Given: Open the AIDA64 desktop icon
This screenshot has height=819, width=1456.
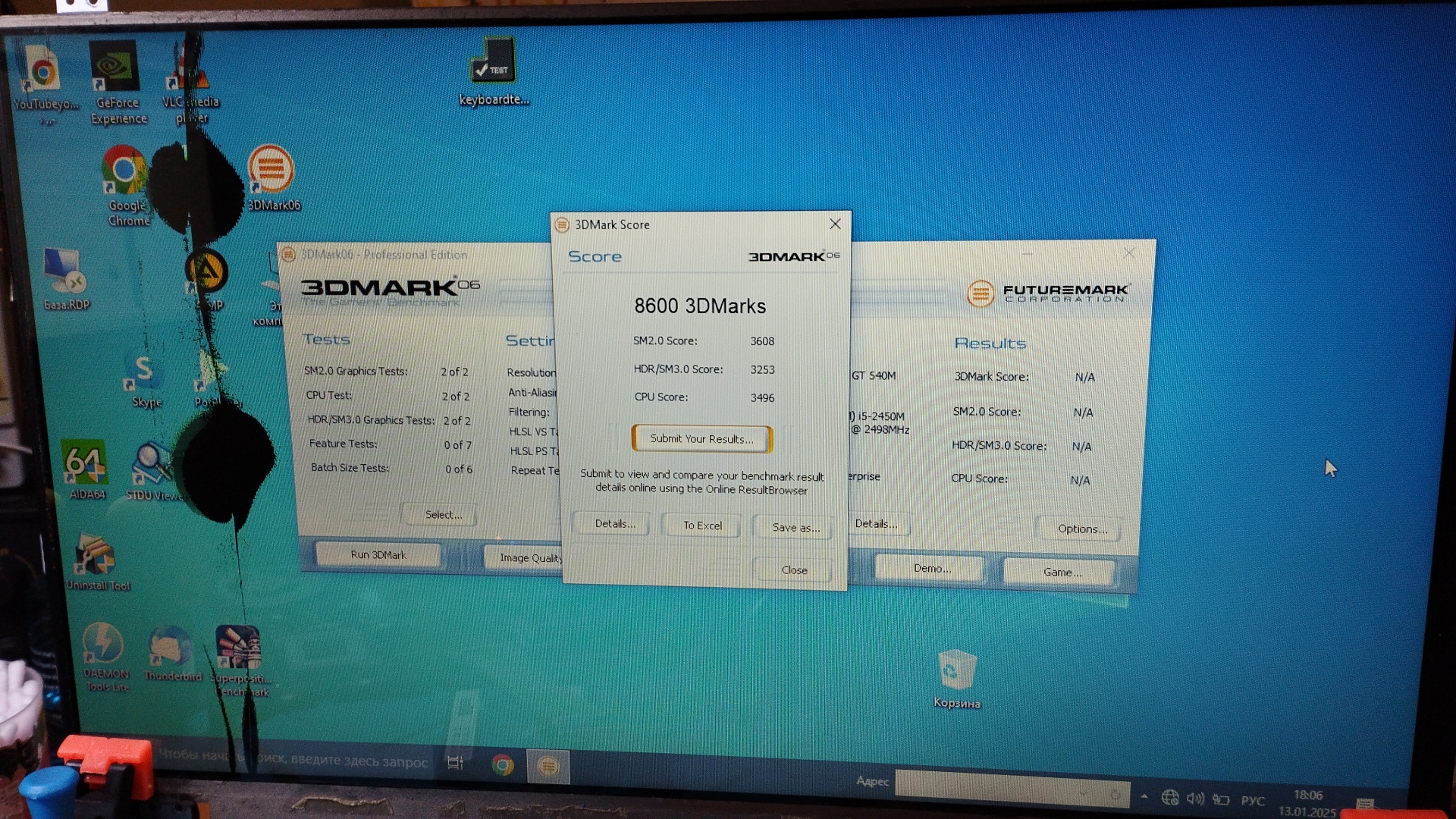Looking at the screenshot, I should click(86, 470).
